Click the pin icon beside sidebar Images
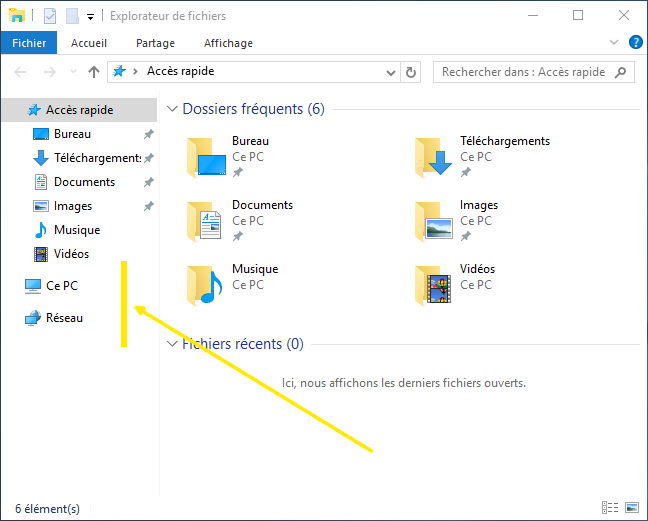This screenshot has width=648, height=521. click(149, 206)
